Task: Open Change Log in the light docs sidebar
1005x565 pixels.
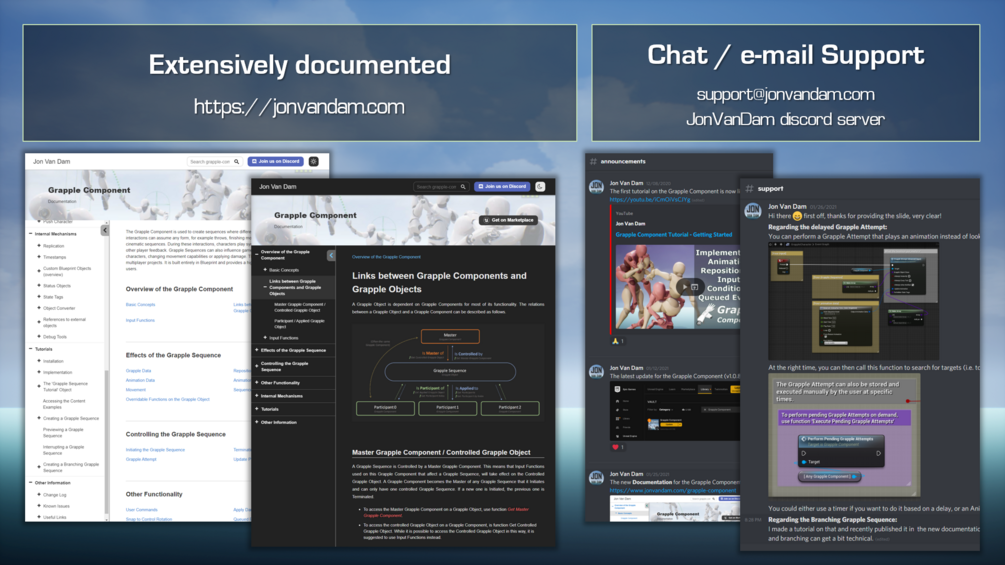Action: (54, 495)
